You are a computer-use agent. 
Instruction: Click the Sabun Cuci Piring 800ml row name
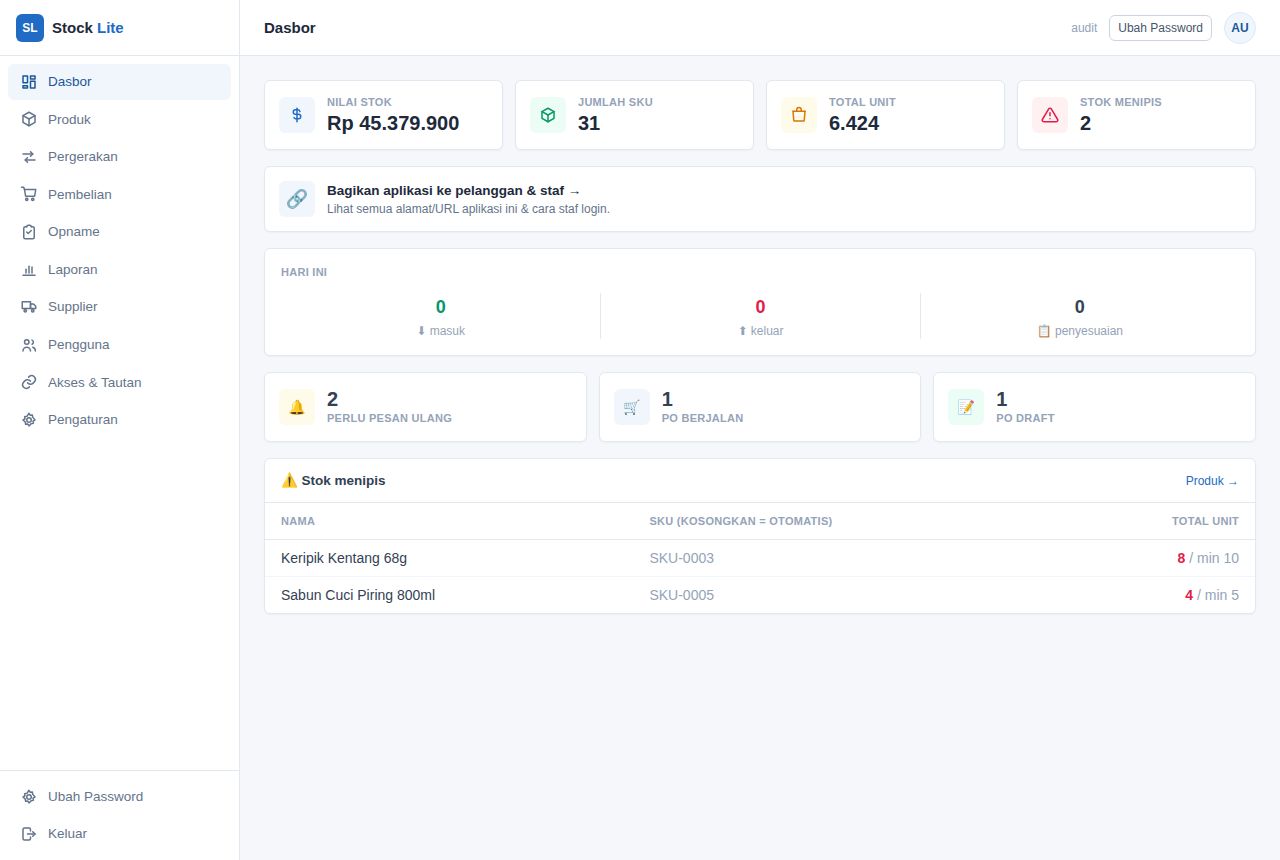coord(358,595)
